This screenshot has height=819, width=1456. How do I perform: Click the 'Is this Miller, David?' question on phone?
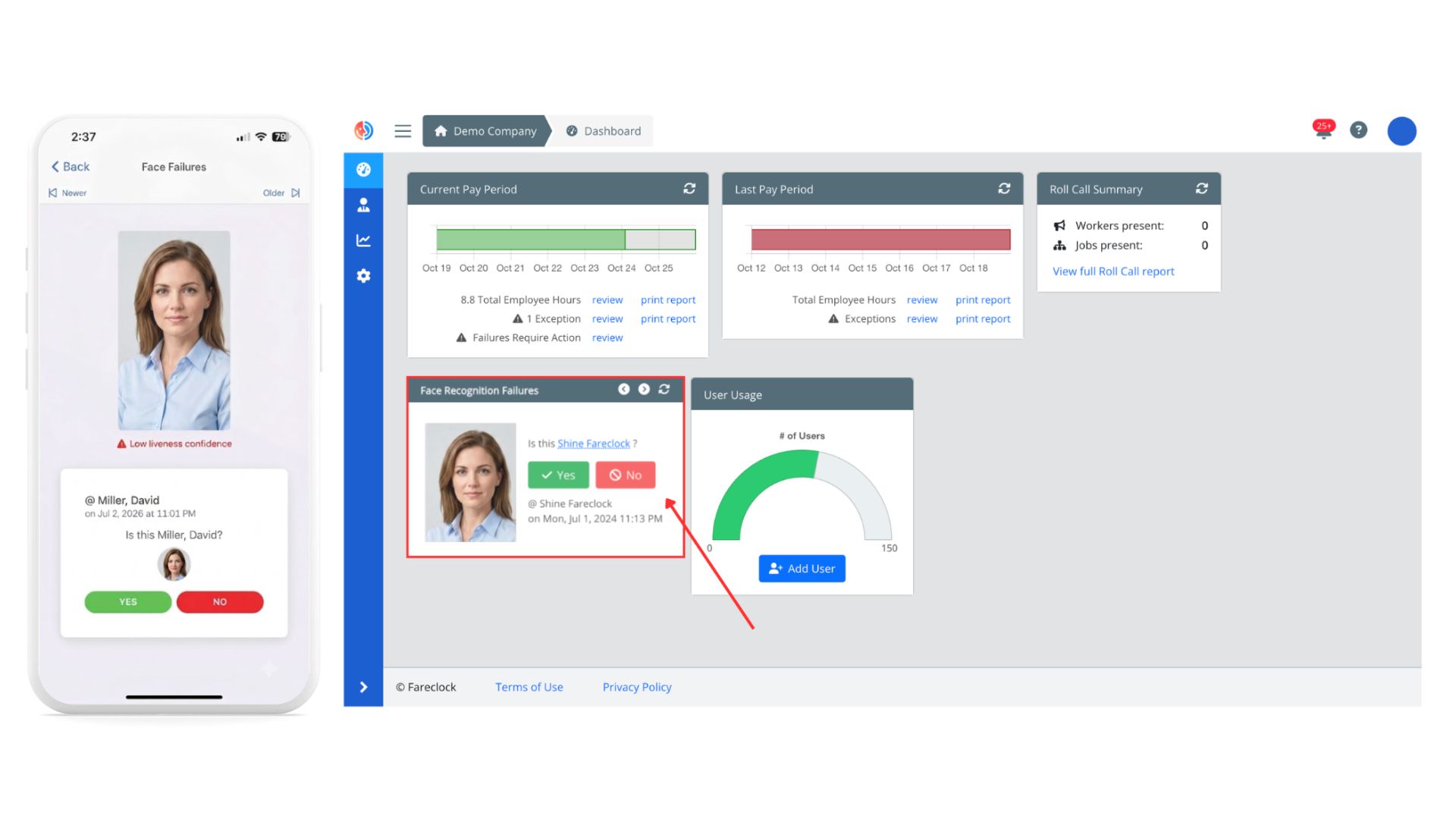click(174, 535)
